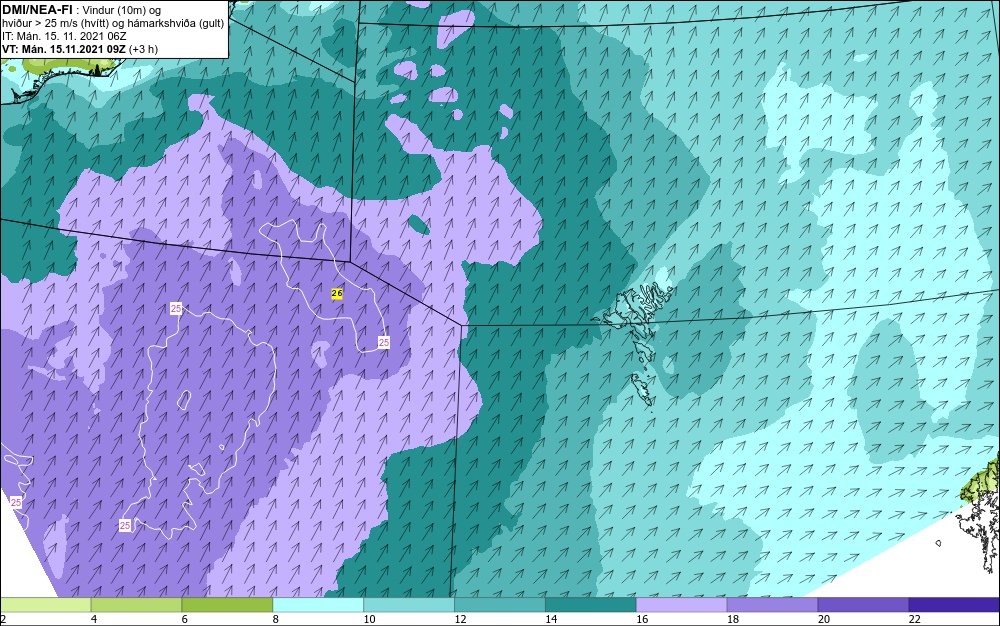Select the violet 20–22 legend swatch
The image size is (1000, 626).
tap(864, 605)
